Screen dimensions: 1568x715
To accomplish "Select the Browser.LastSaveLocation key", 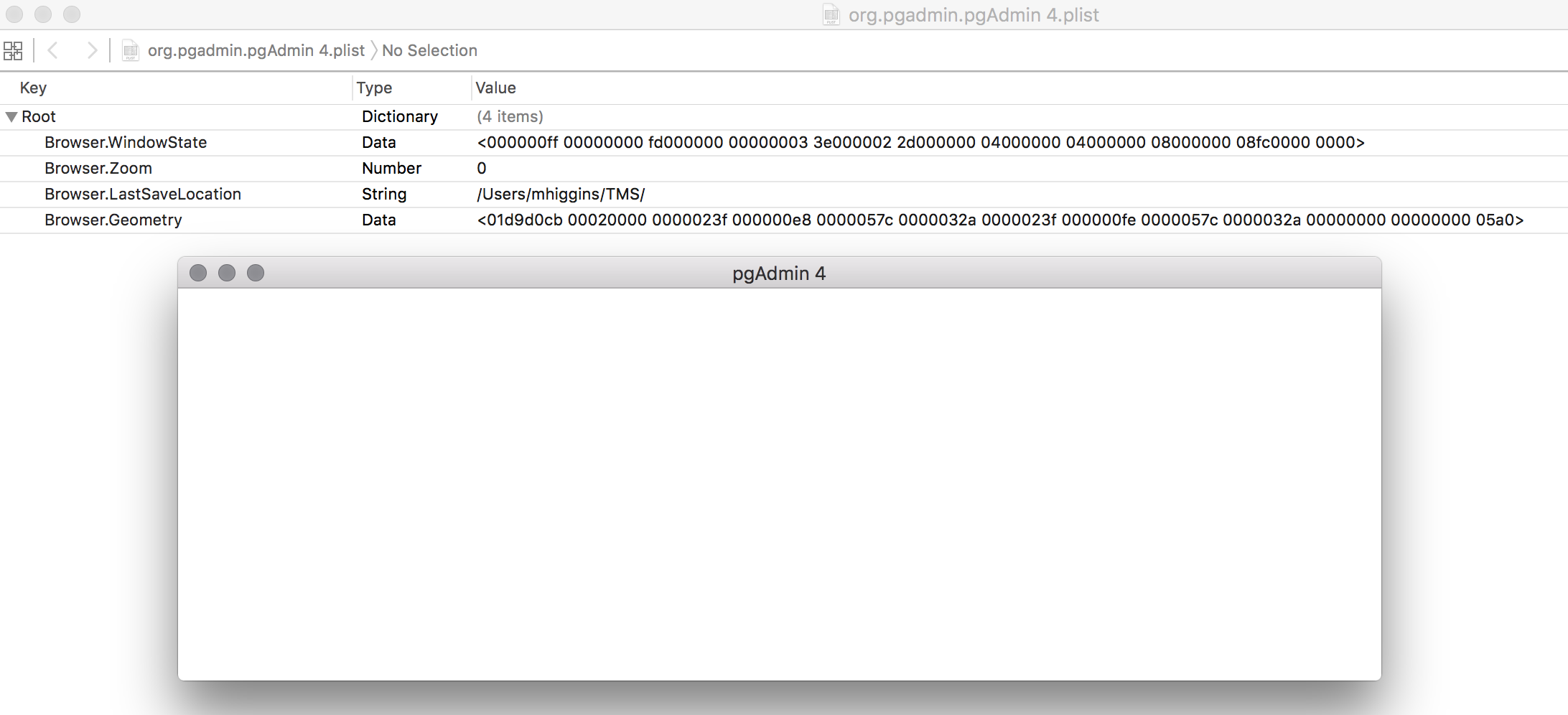I will tap(143, 194).
